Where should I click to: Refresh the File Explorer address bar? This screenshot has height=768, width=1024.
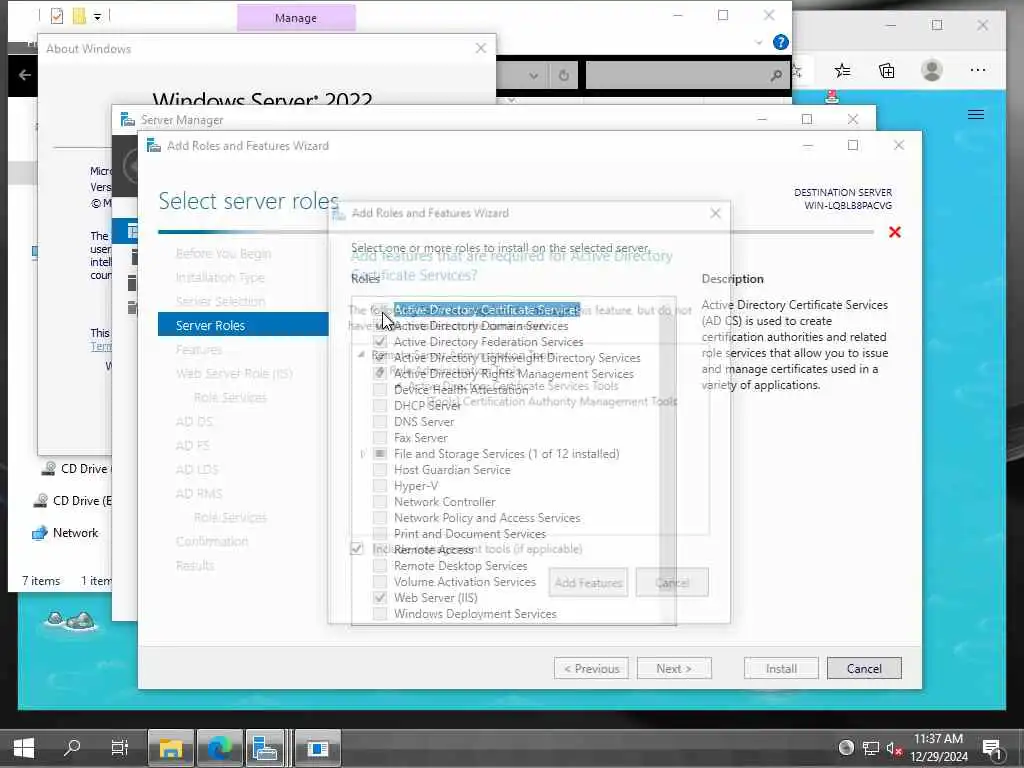coord(564,75)
